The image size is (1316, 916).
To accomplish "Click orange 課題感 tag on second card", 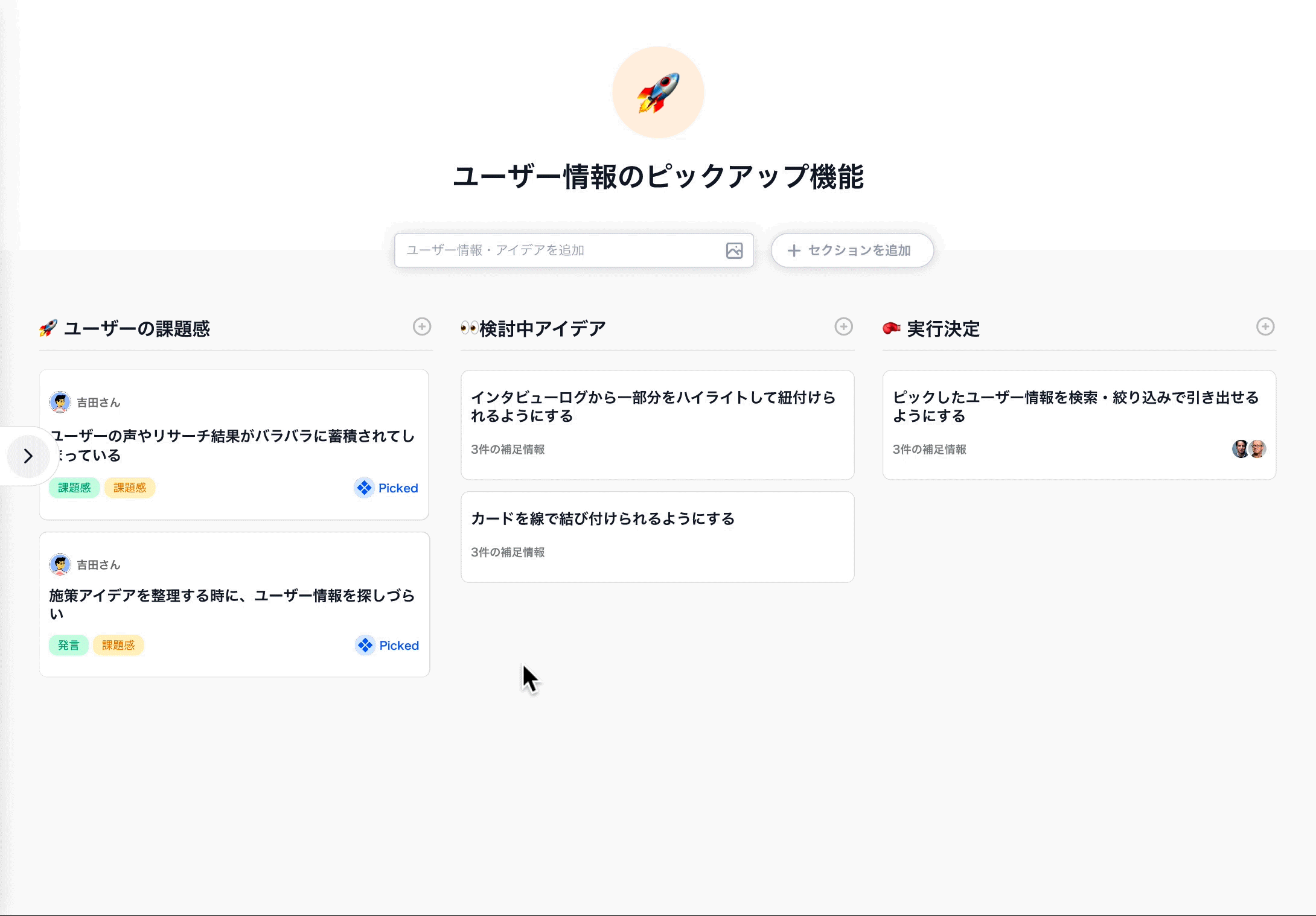I will pos(118,645).
